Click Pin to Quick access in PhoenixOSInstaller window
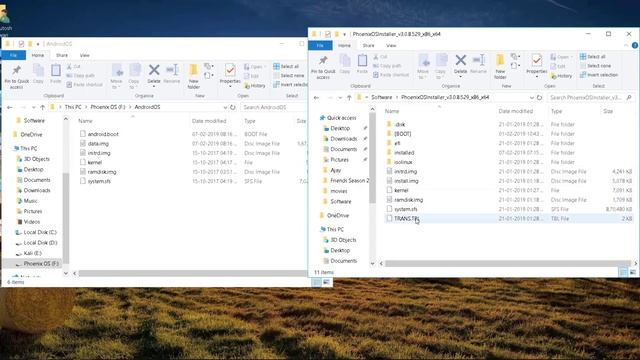The image size is (640, 360). click(323, 67)
